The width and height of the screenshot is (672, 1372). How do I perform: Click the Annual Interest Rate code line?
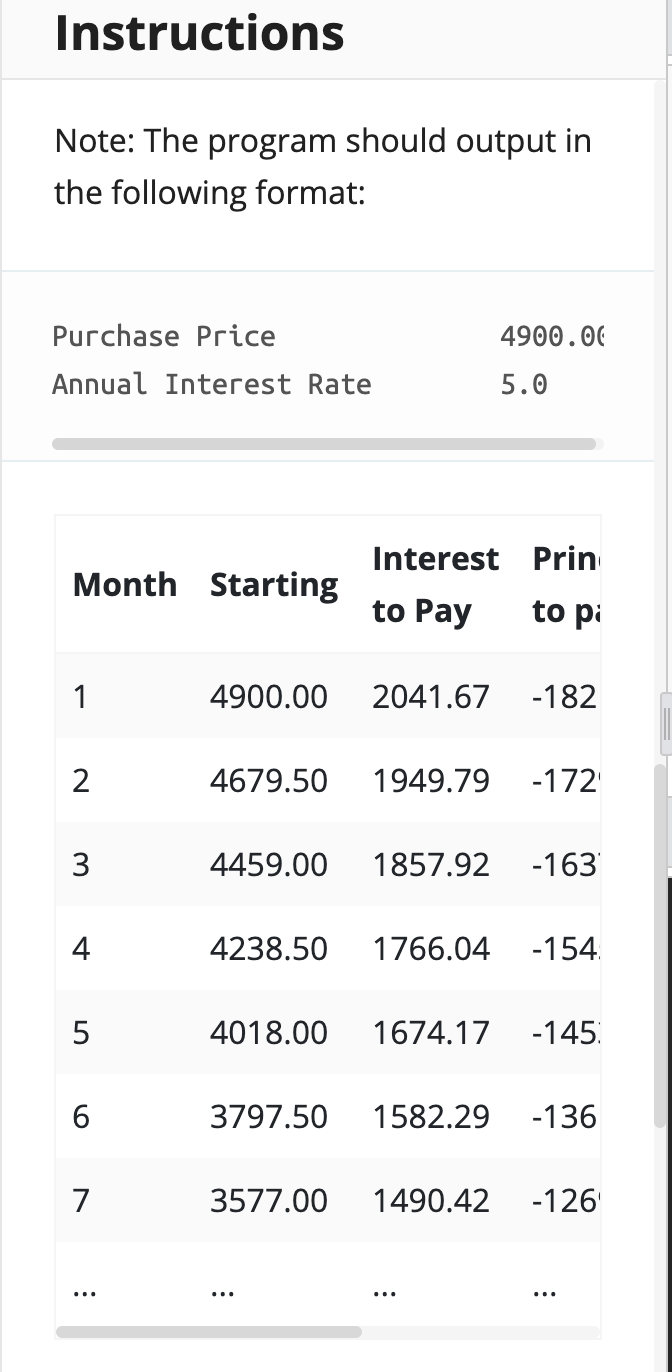click(x=300, y=384)
